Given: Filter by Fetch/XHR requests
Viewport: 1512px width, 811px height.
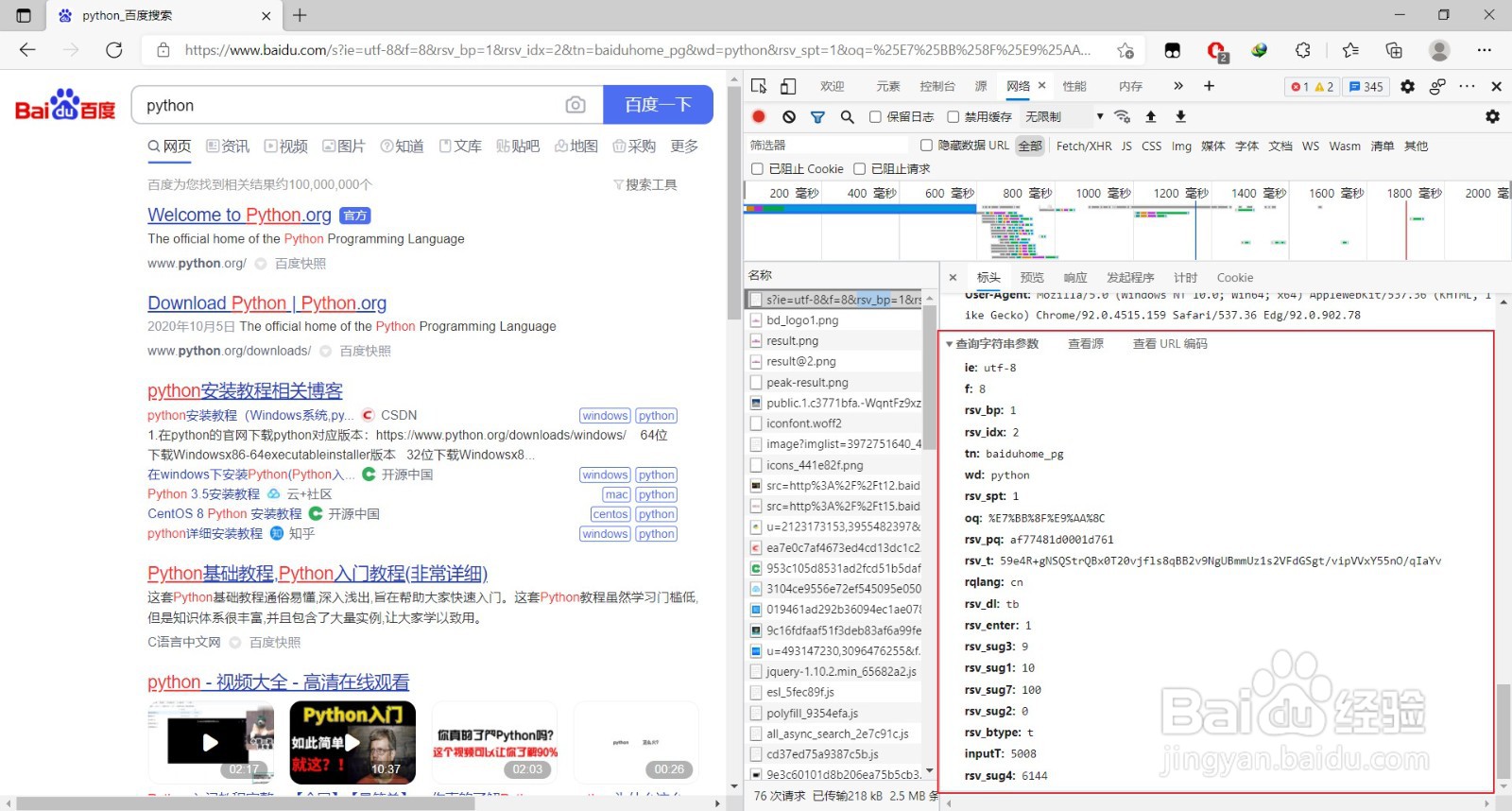Looking at the screenshot, I should 1084,146.
